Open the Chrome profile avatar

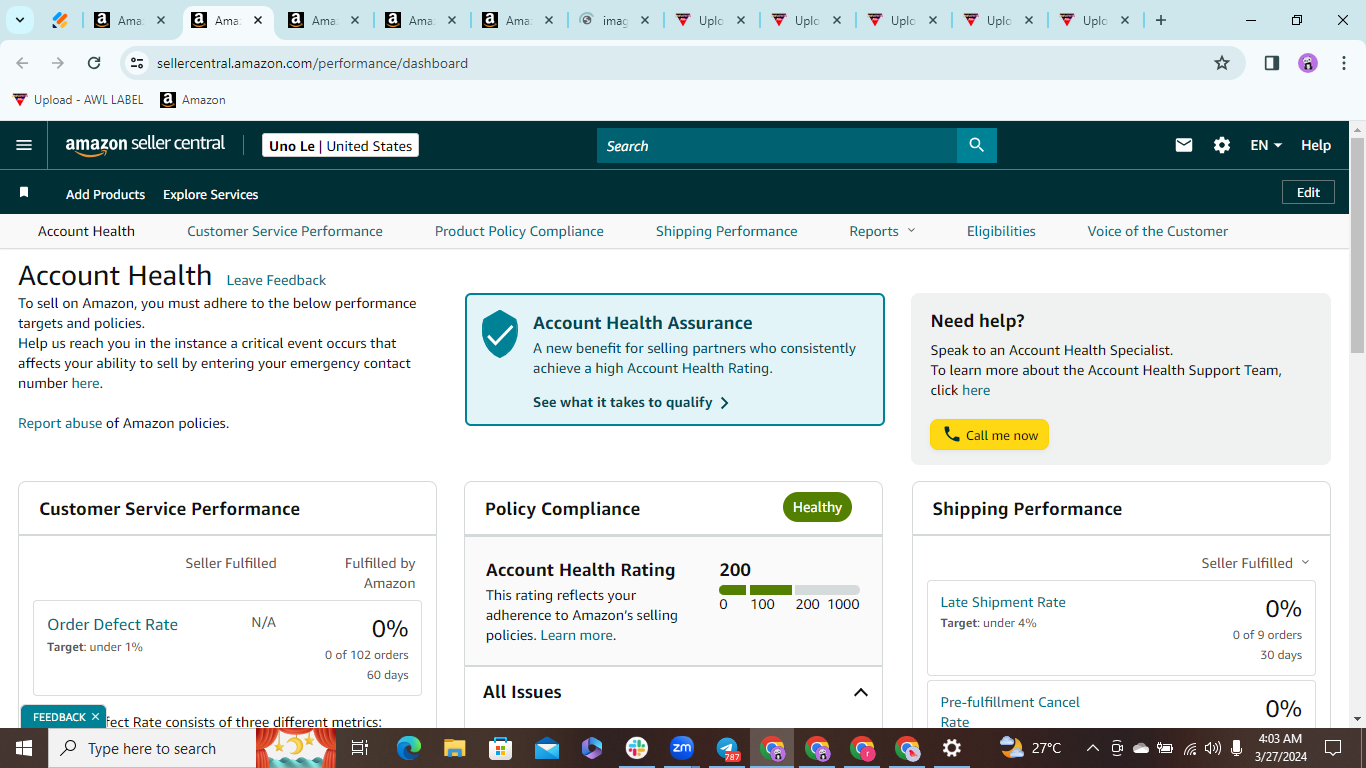(x=1308, y=63)
